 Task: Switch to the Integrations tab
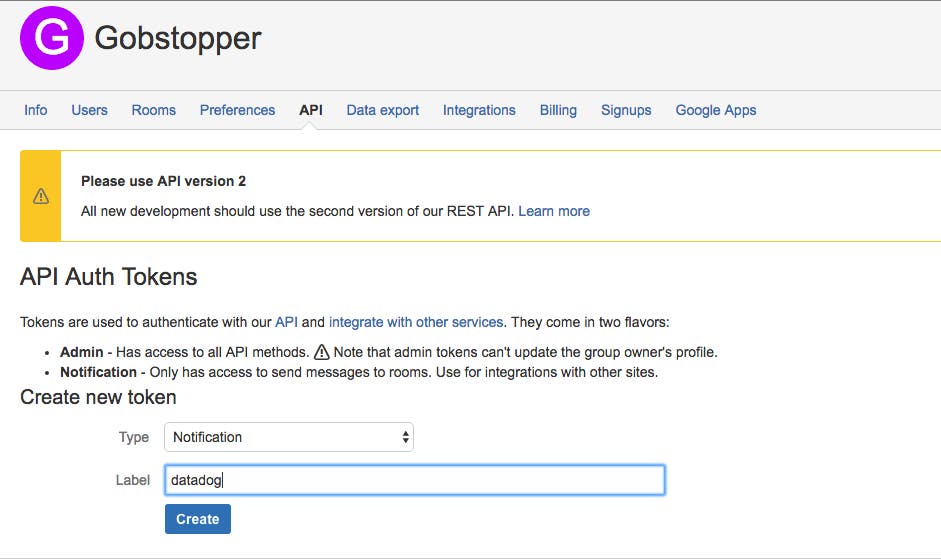[x=479, y=110]
